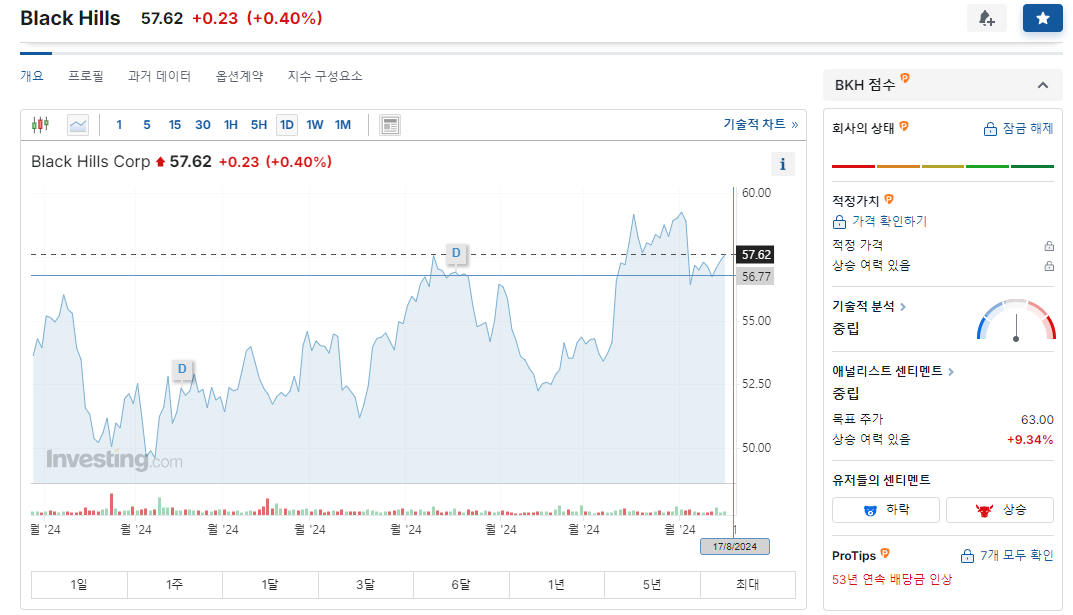
Task: Select the 5H interval
Action: click(x=259, y=125)
